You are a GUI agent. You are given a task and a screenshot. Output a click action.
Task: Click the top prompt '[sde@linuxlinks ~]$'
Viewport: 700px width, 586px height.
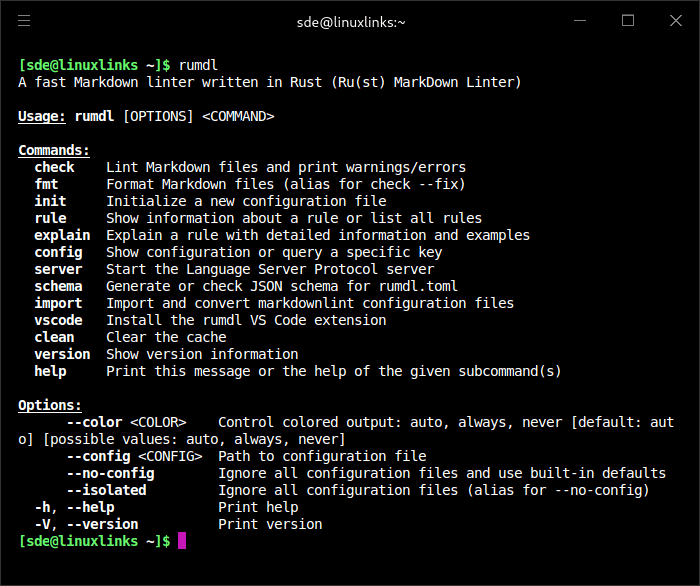tap(95, 65)
